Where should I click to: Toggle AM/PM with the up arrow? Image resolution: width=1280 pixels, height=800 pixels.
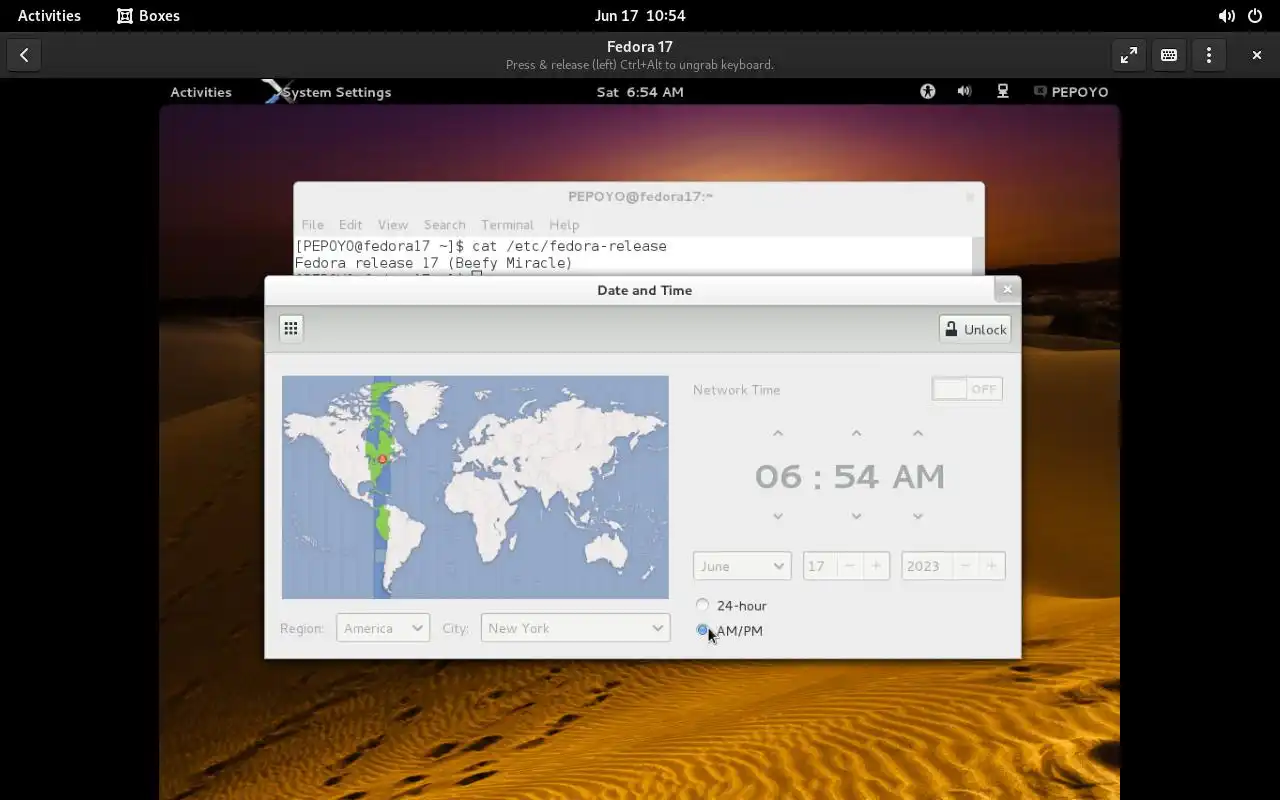tap(918, 433)
